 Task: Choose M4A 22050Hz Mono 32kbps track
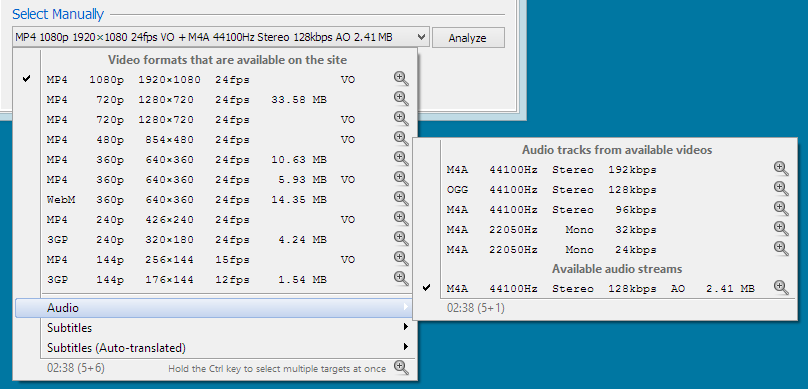pos(605,230)
